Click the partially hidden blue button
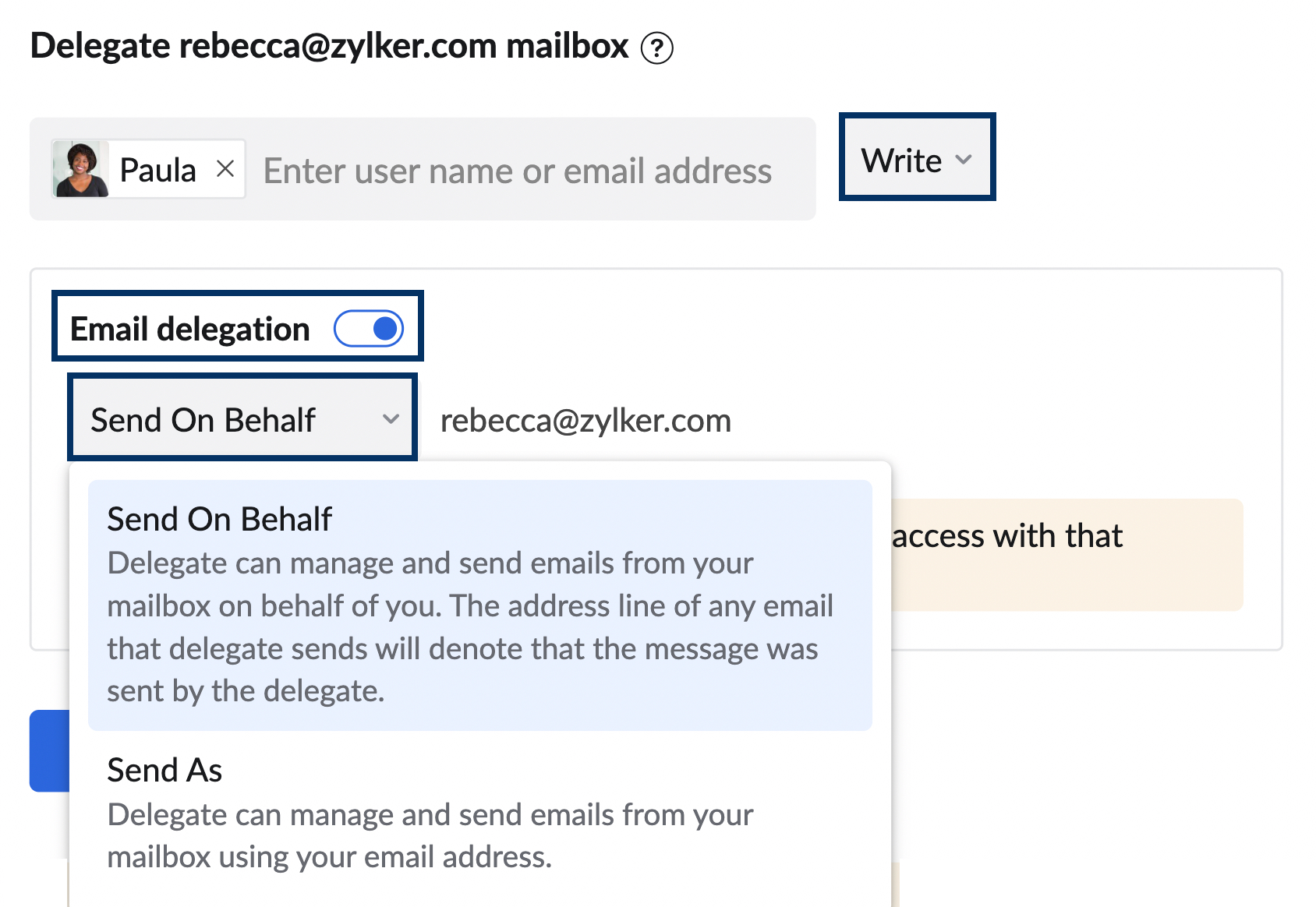The image size is (1316, 907). pos(49,750)
